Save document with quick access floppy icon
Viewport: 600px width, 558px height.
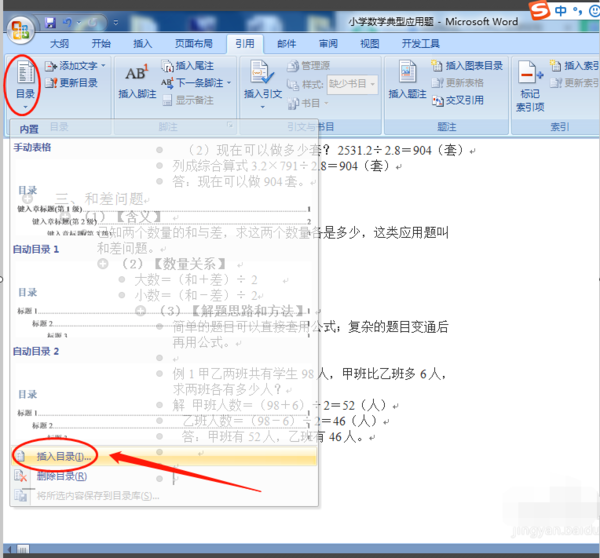click(x=50, y=23)
